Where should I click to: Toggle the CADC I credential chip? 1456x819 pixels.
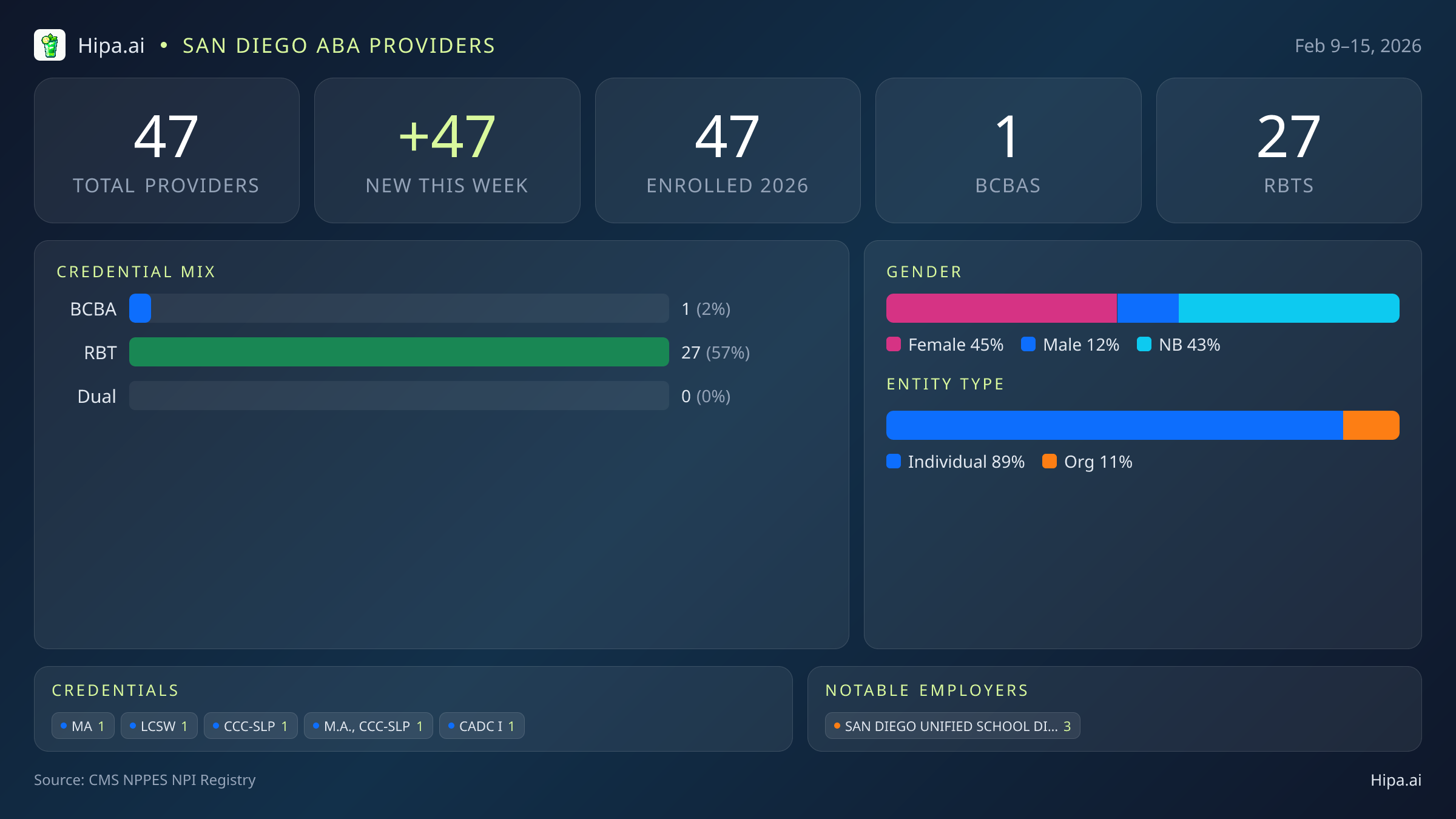coord(482,725)
